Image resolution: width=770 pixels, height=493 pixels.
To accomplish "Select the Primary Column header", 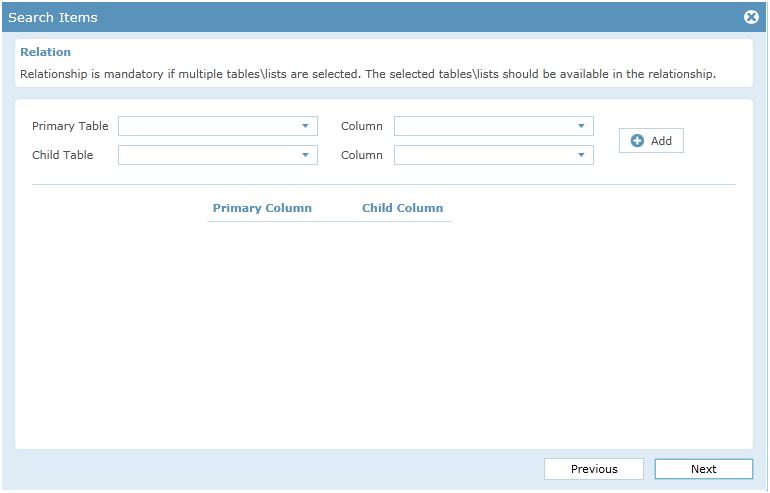I will (262, 208).
